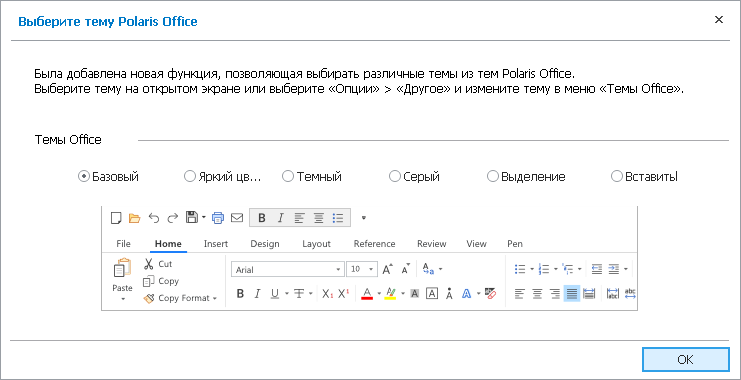Click the clear formatting eraser icon
The image size is (741, 380).
coord(490,294)
